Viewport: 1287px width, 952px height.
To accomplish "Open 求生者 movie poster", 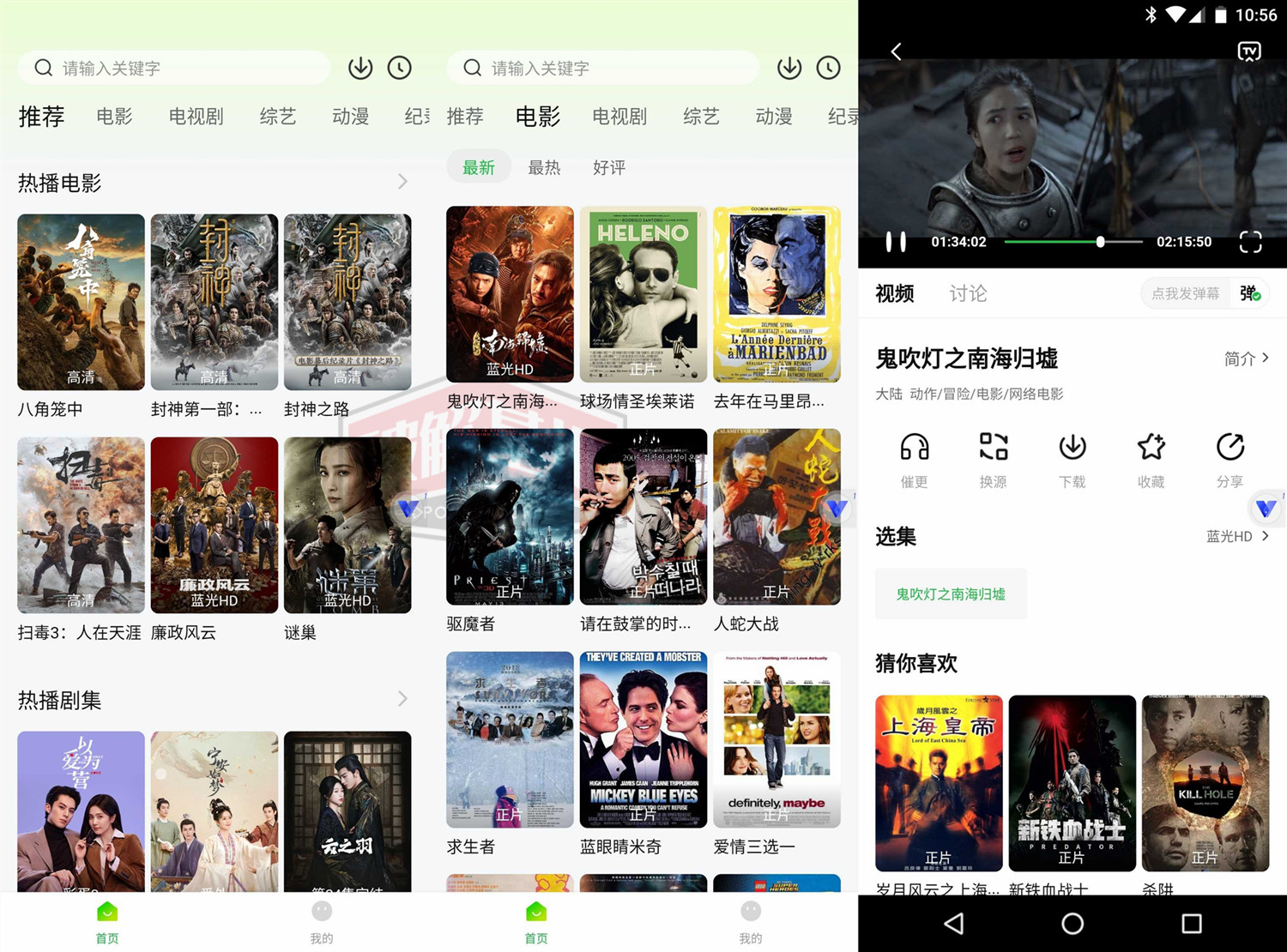I will click(510, 740).
